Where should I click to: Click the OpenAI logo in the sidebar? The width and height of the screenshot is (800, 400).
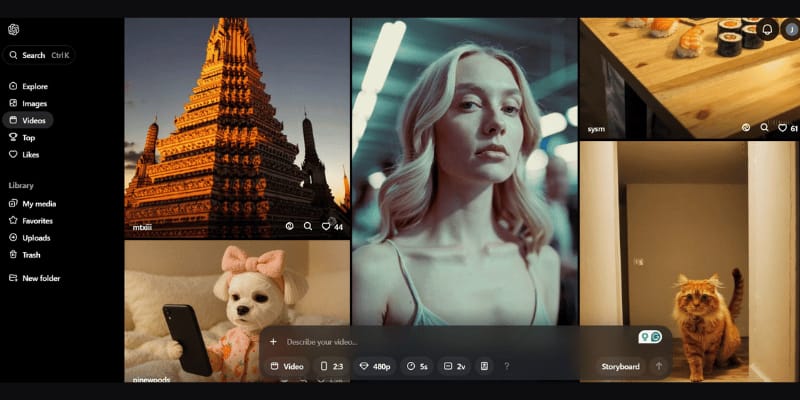coord(13,31)
